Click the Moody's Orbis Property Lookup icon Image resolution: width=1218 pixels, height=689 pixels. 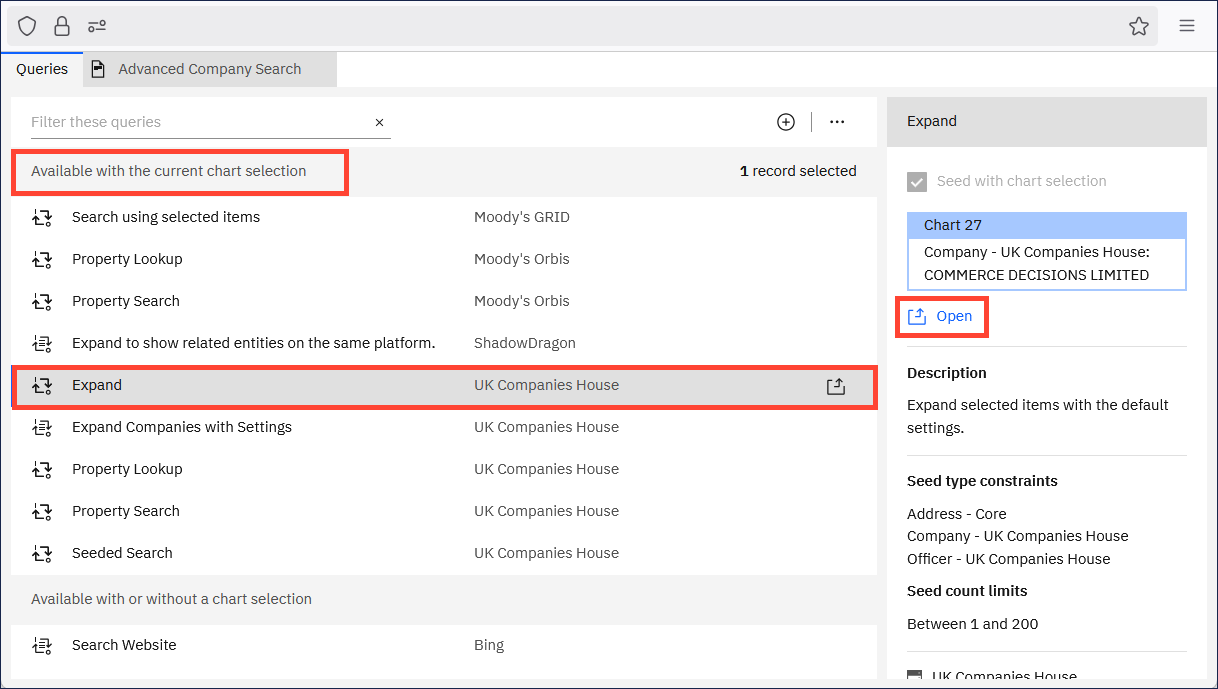(x=42, y=259)
